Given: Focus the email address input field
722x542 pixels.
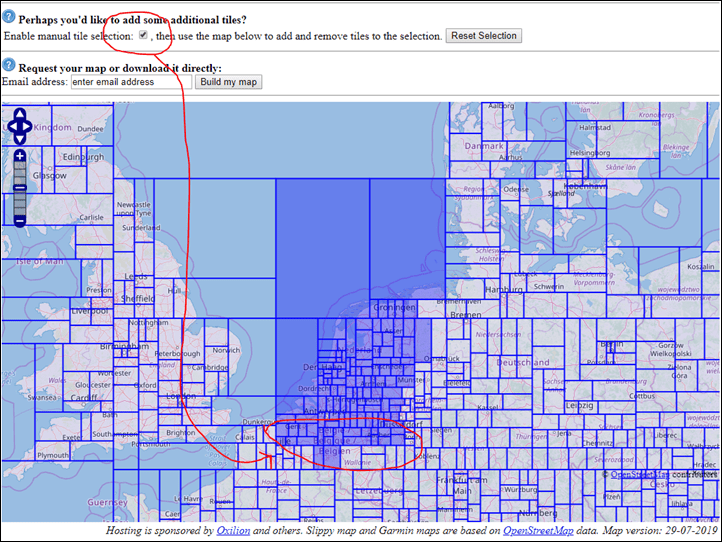Looking at the screenshot, I should click(131, 82).
